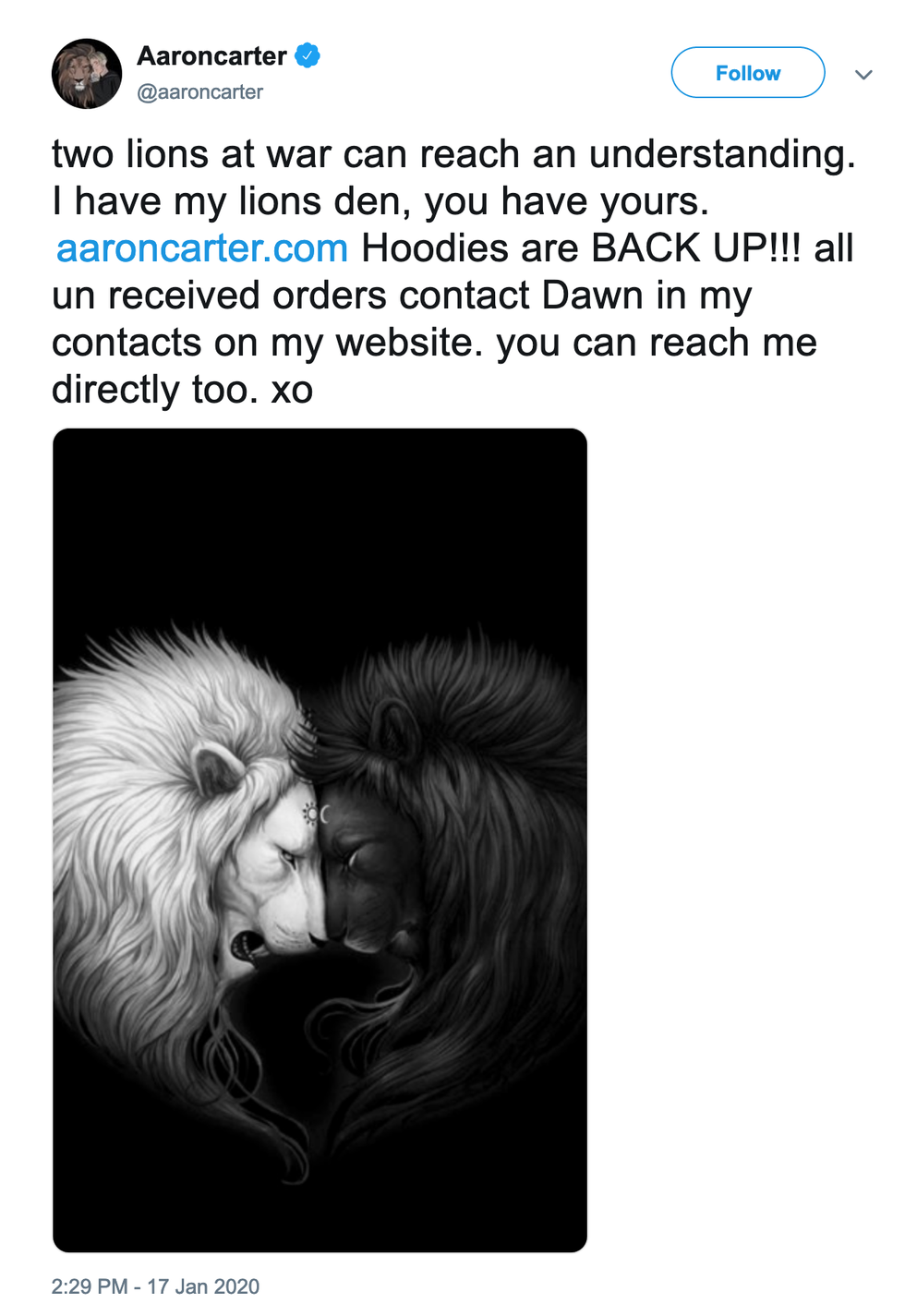Select the Aaroncarter display name

[x=211, y=56]
